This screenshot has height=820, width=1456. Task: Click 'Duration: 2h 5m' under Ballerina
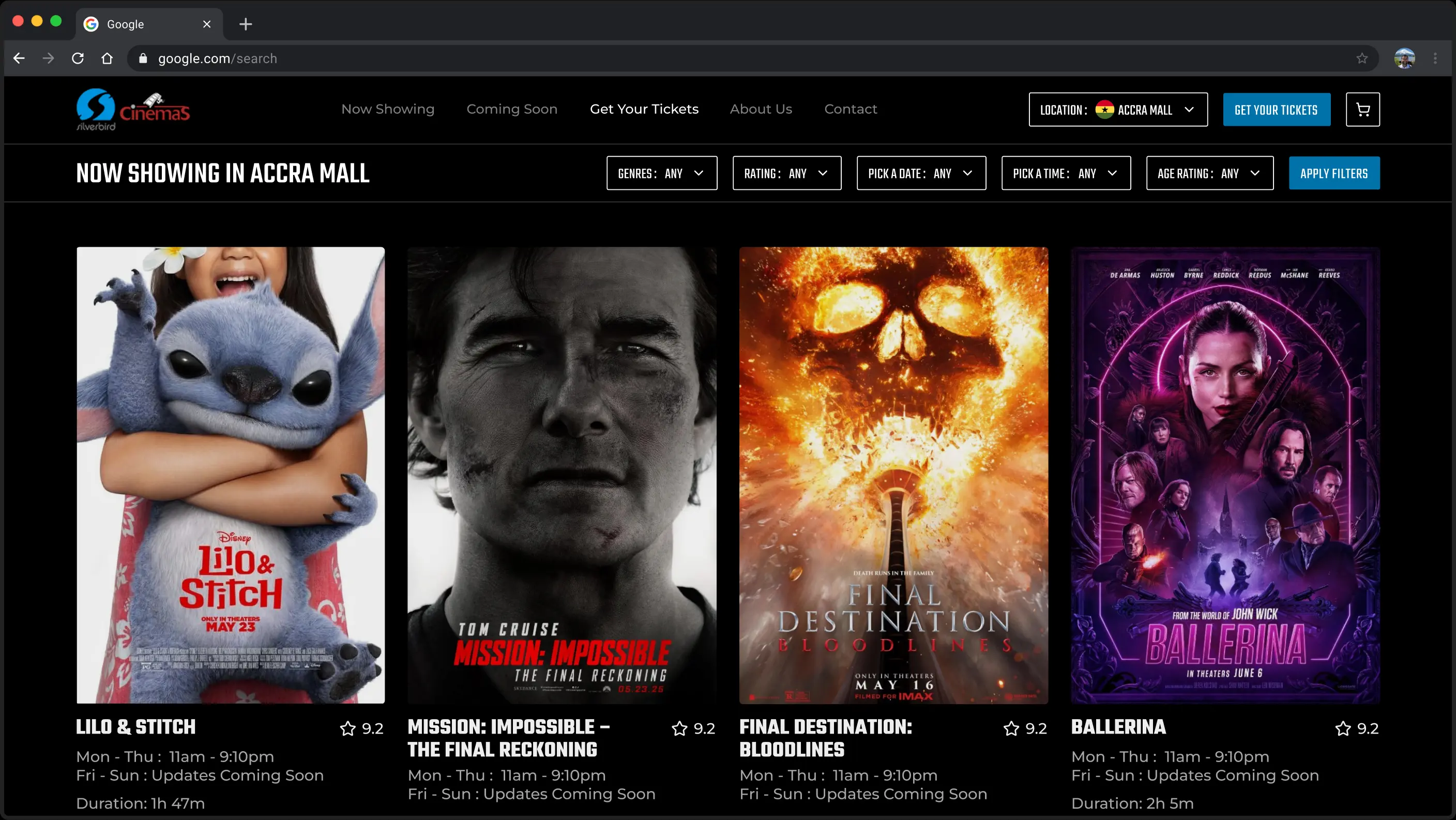coord(1132,803)
